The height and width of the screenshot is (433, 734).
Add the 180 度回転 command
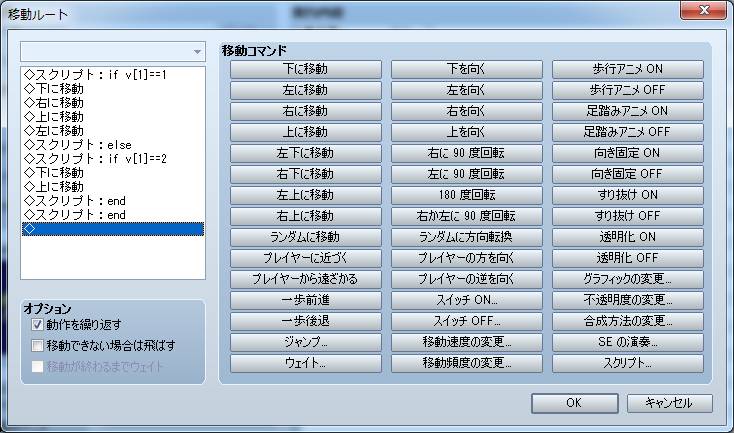(467, 195)
